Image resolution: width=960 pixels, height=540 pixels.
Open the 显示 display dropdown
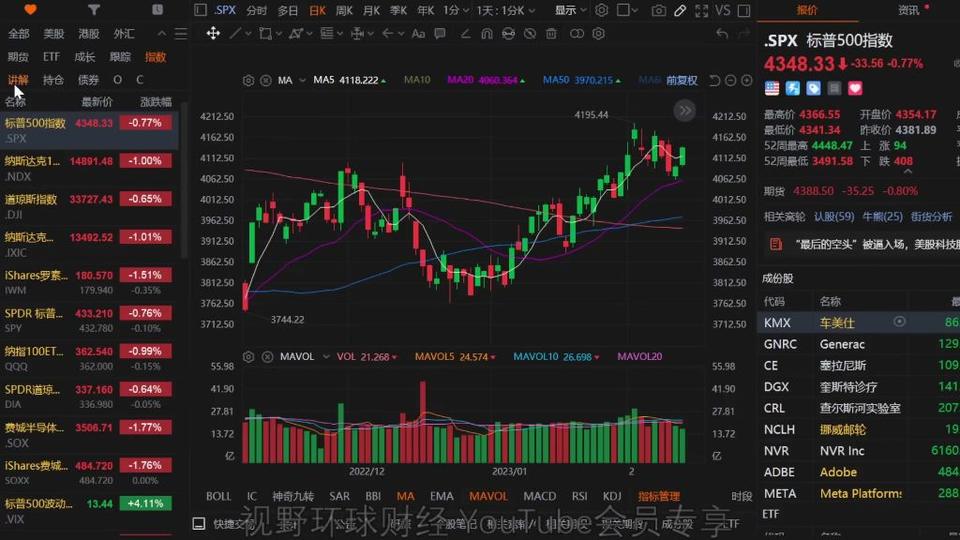(571, 10)
